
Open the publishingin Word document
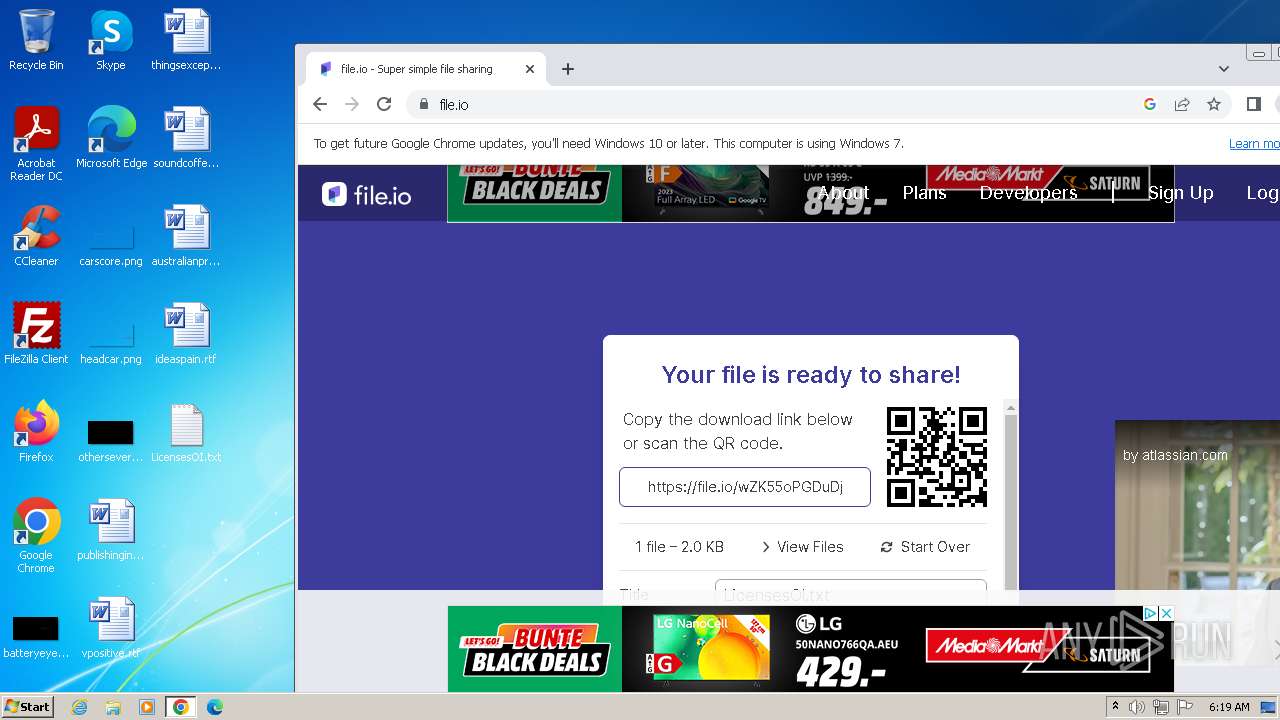111,530
